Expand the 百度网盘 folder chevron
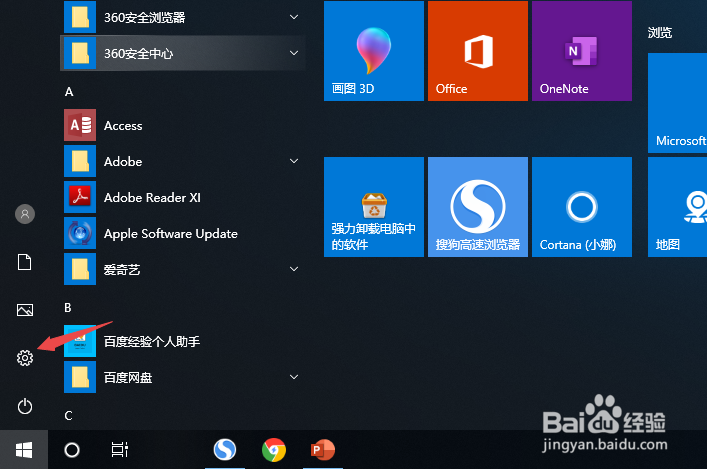 [294, 377]
